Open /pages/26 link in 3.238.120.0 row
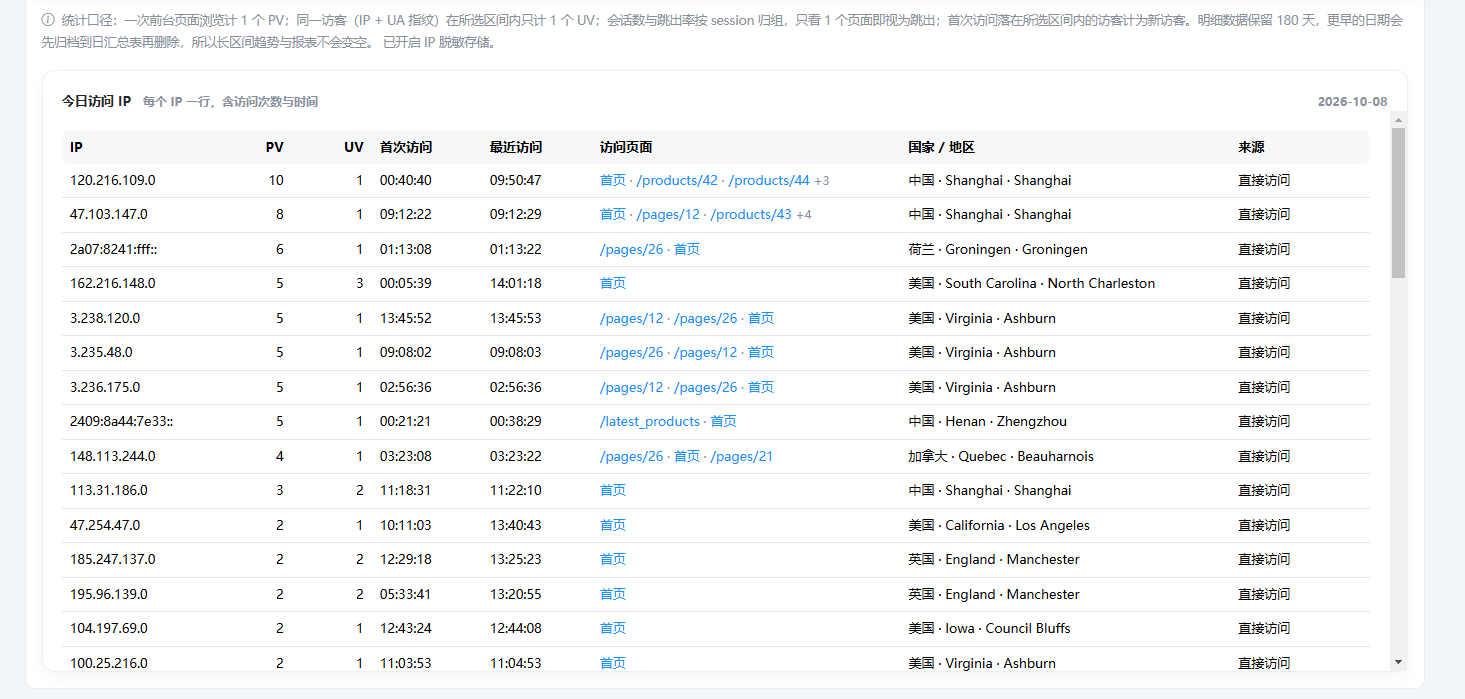This screenshot has width=1465, height=699. [706, 319]
